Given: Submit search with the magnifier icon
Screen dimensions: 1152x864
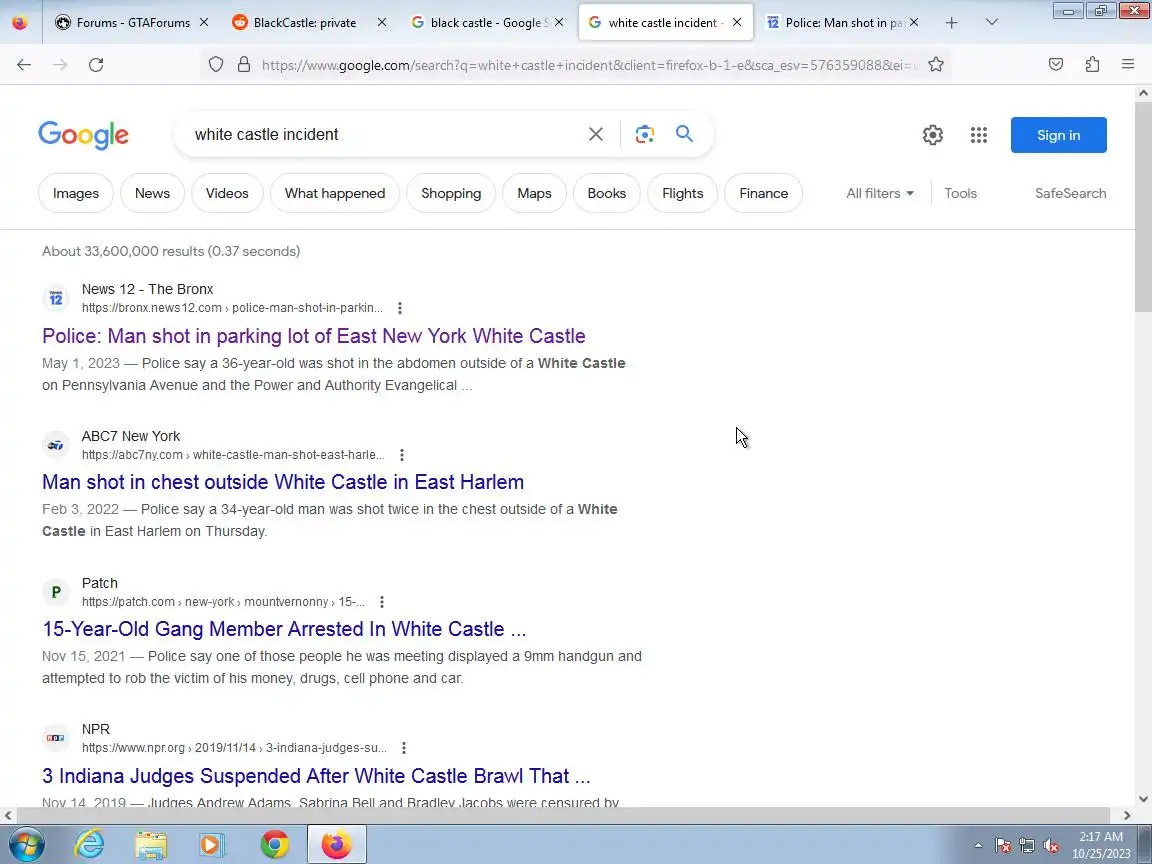Looking at the screenshot, I should 684,134.
